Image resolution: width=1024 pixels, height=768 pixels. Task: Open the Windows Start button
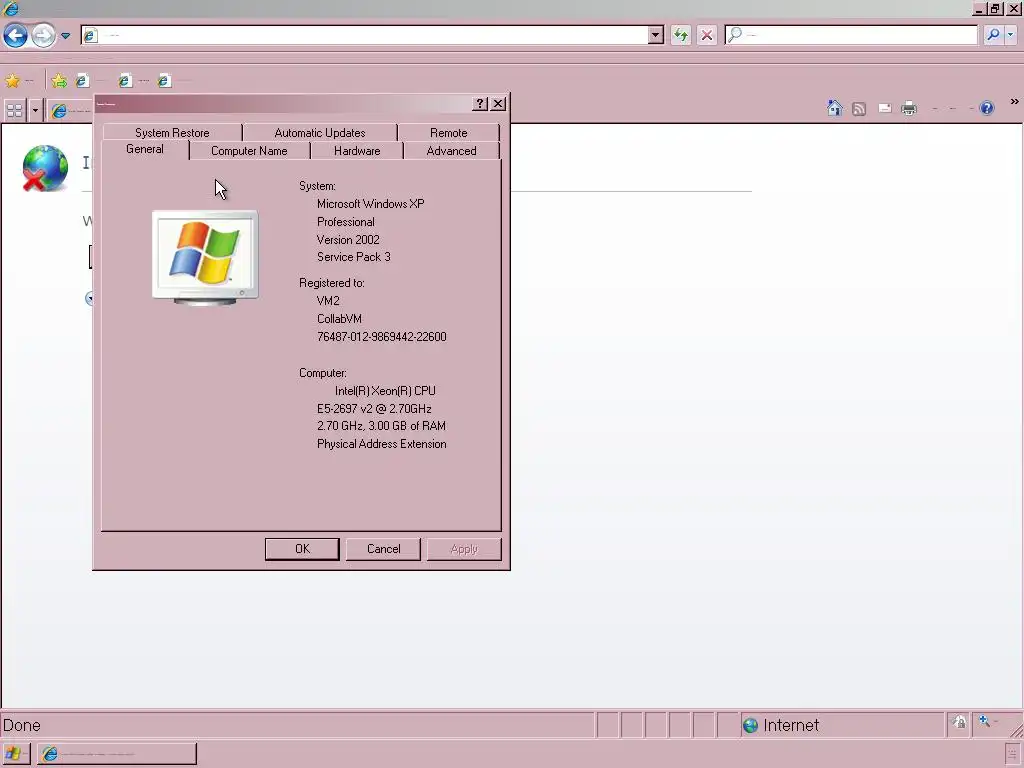[15, 754]
